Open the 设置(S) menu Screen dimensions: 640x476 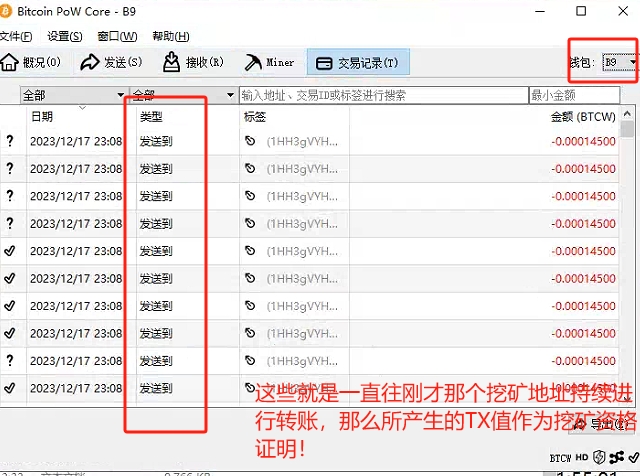point(64,36)
